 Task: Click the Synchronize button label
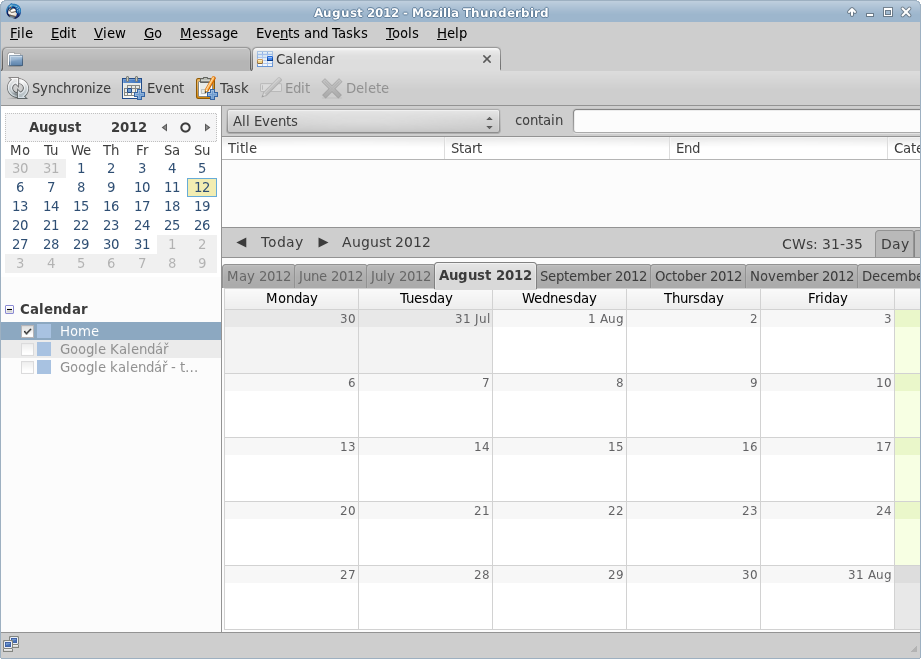tap(71, 88)
